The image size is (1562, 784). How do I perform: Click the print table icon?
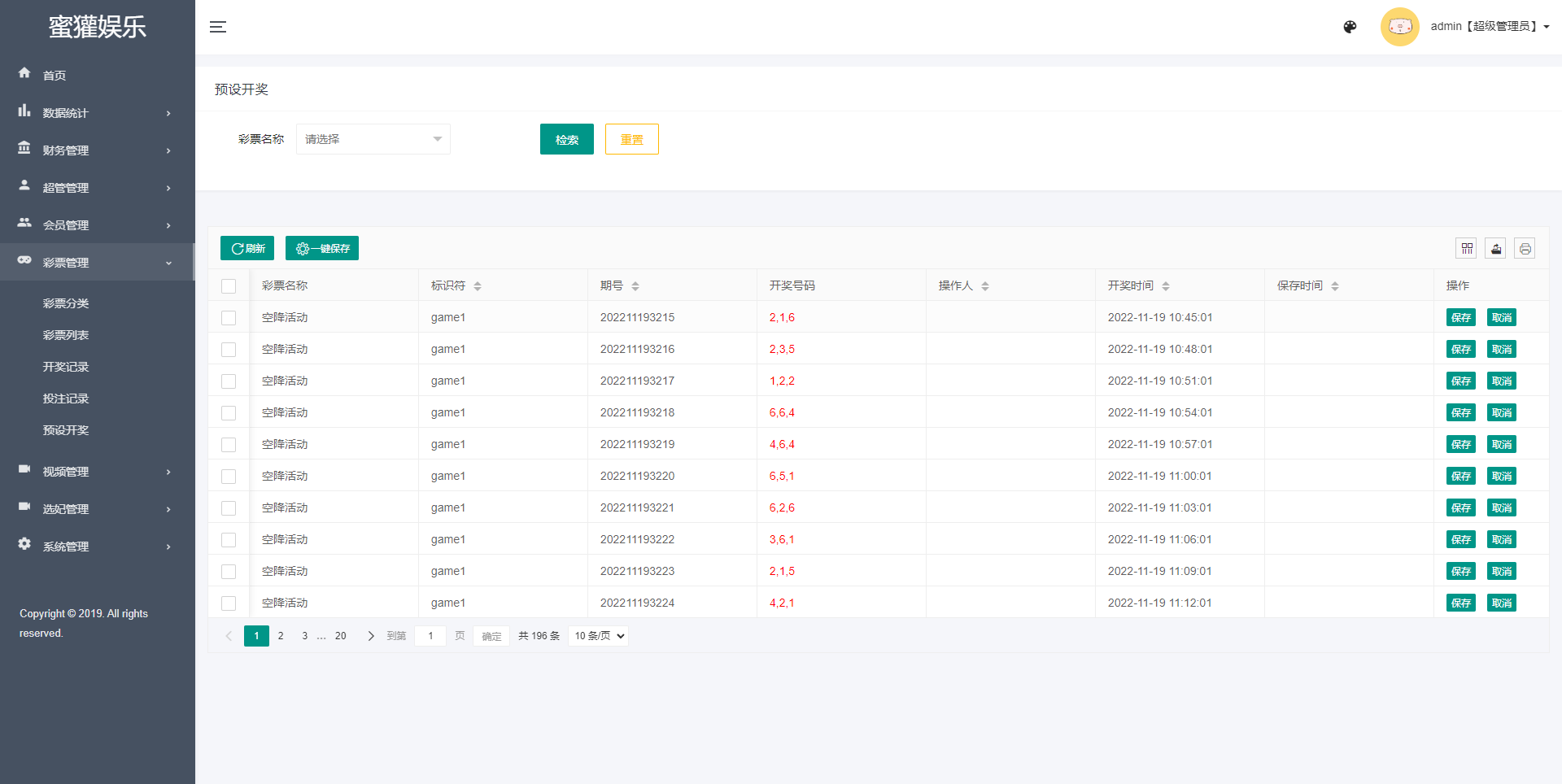click(x=1525, y=248)
